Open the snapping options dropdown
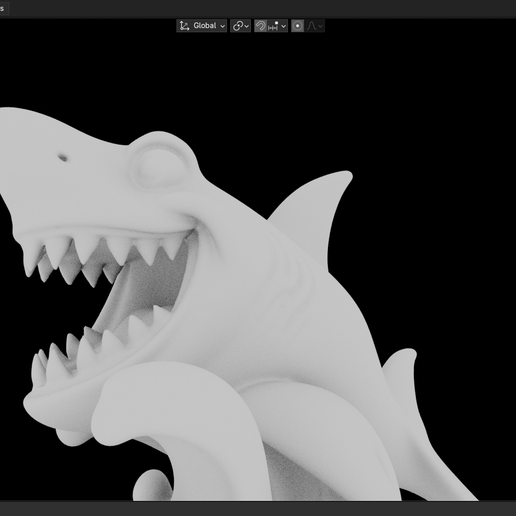This screenshot has height=516, width=516. tap(277, 26)
